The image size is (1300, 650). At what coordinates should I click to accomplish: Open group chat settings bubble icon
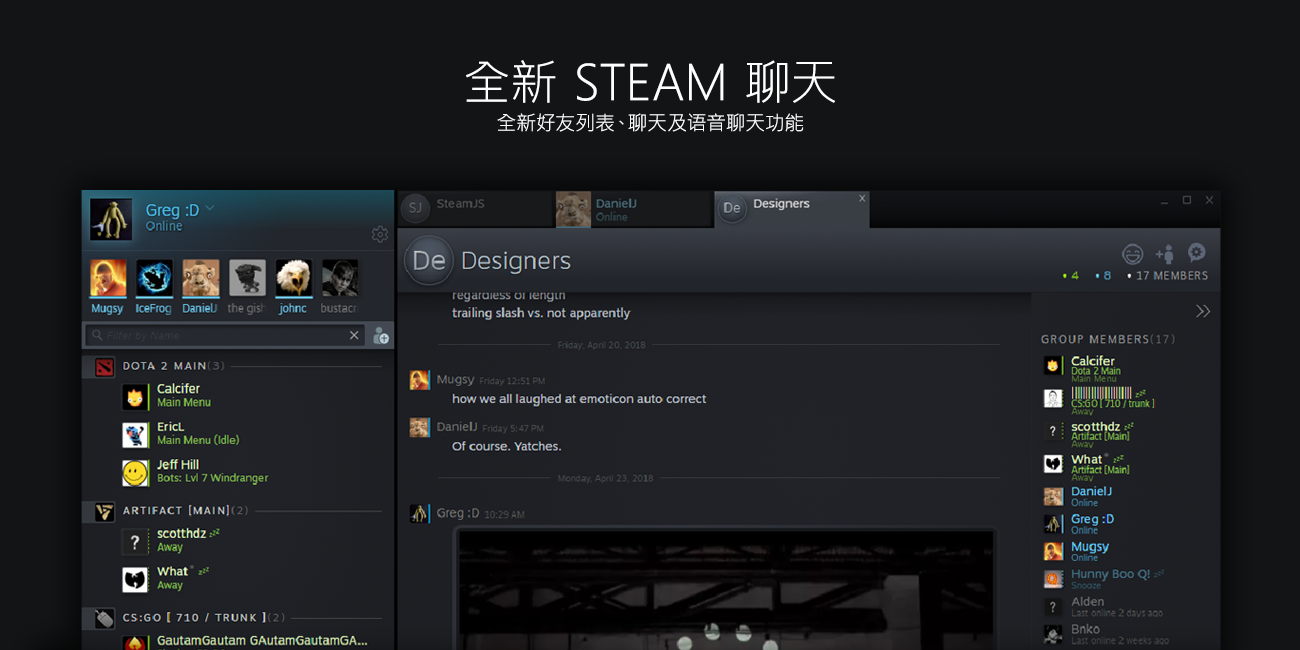click(1196, 253)
